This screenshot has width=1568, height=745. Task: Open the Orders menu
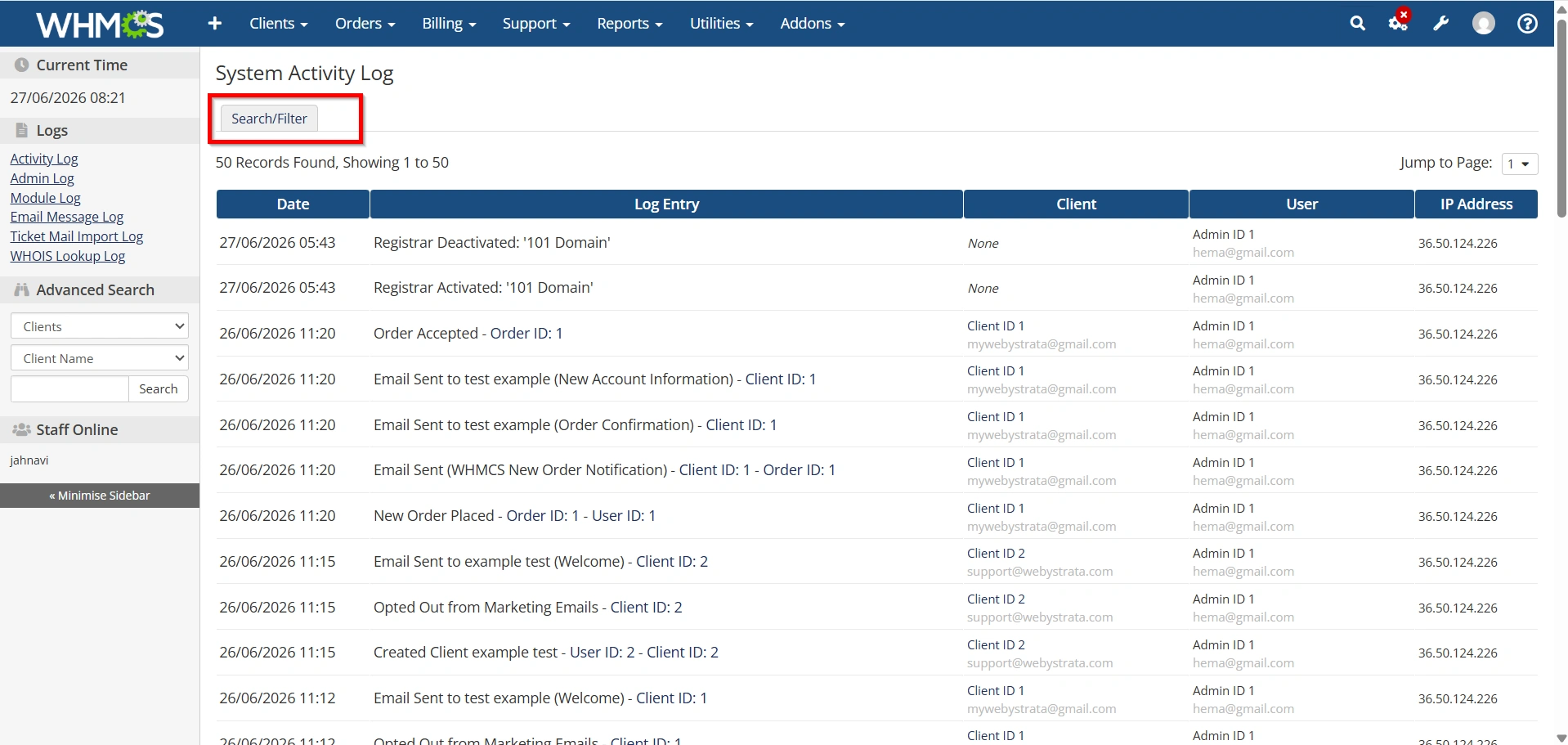(365, 24)
